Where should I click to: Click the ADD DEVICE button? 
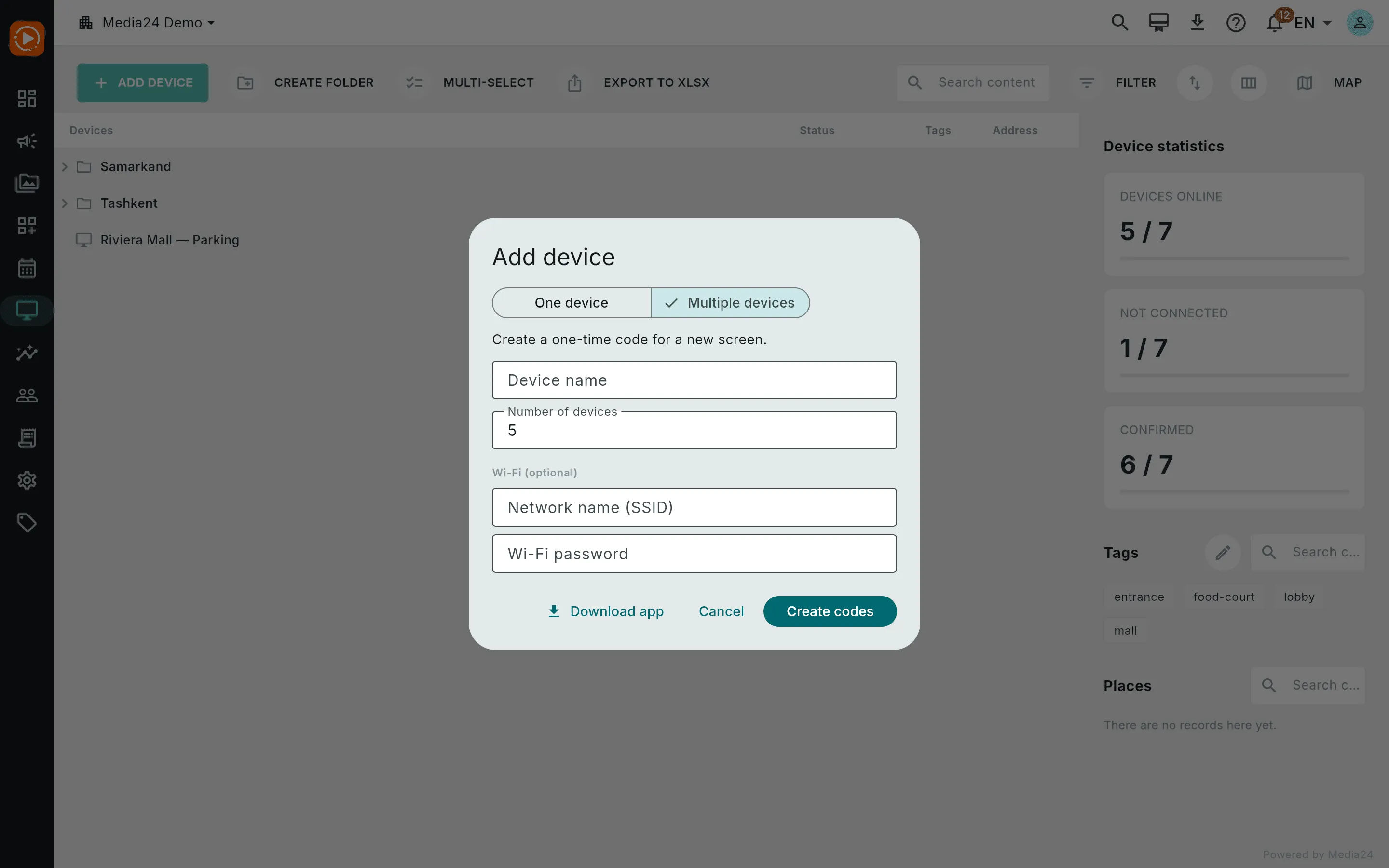(x=143, y=82)
